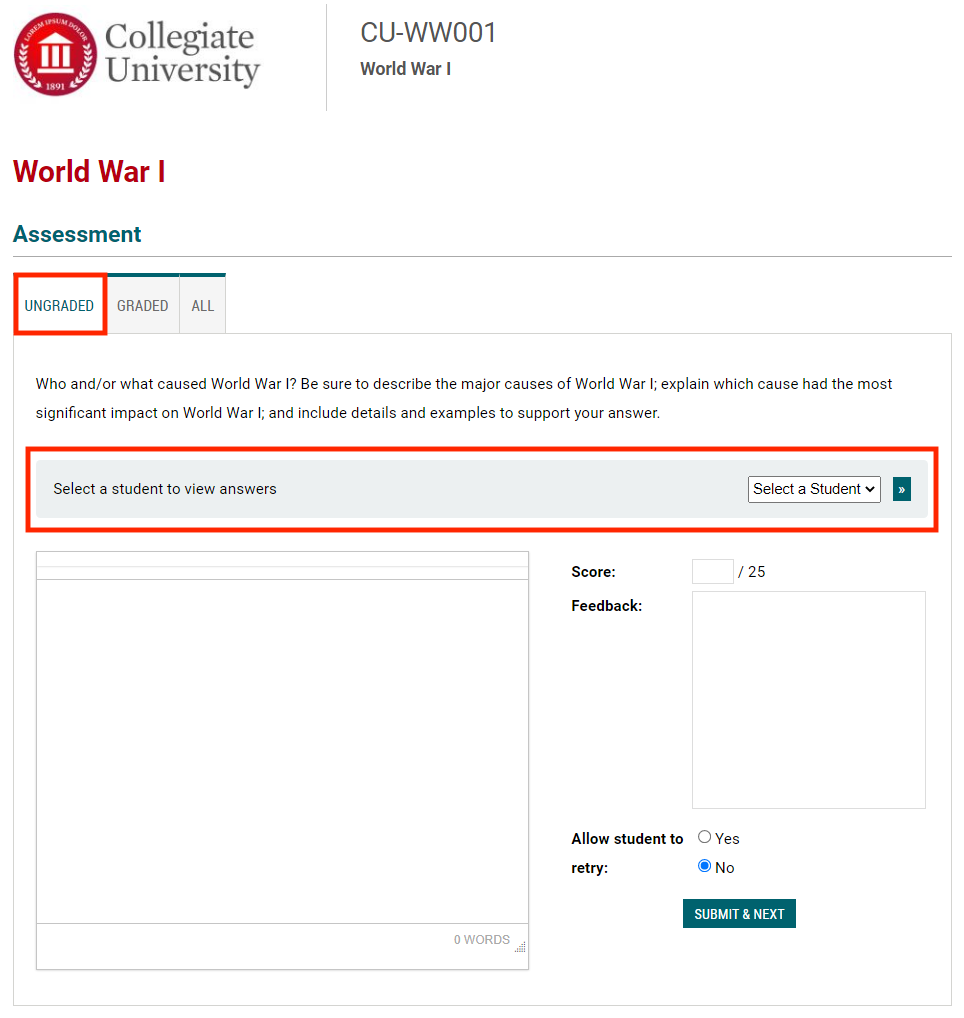Click the World War I header subtitle
The image size is (964, 1018).
[406, 69]
